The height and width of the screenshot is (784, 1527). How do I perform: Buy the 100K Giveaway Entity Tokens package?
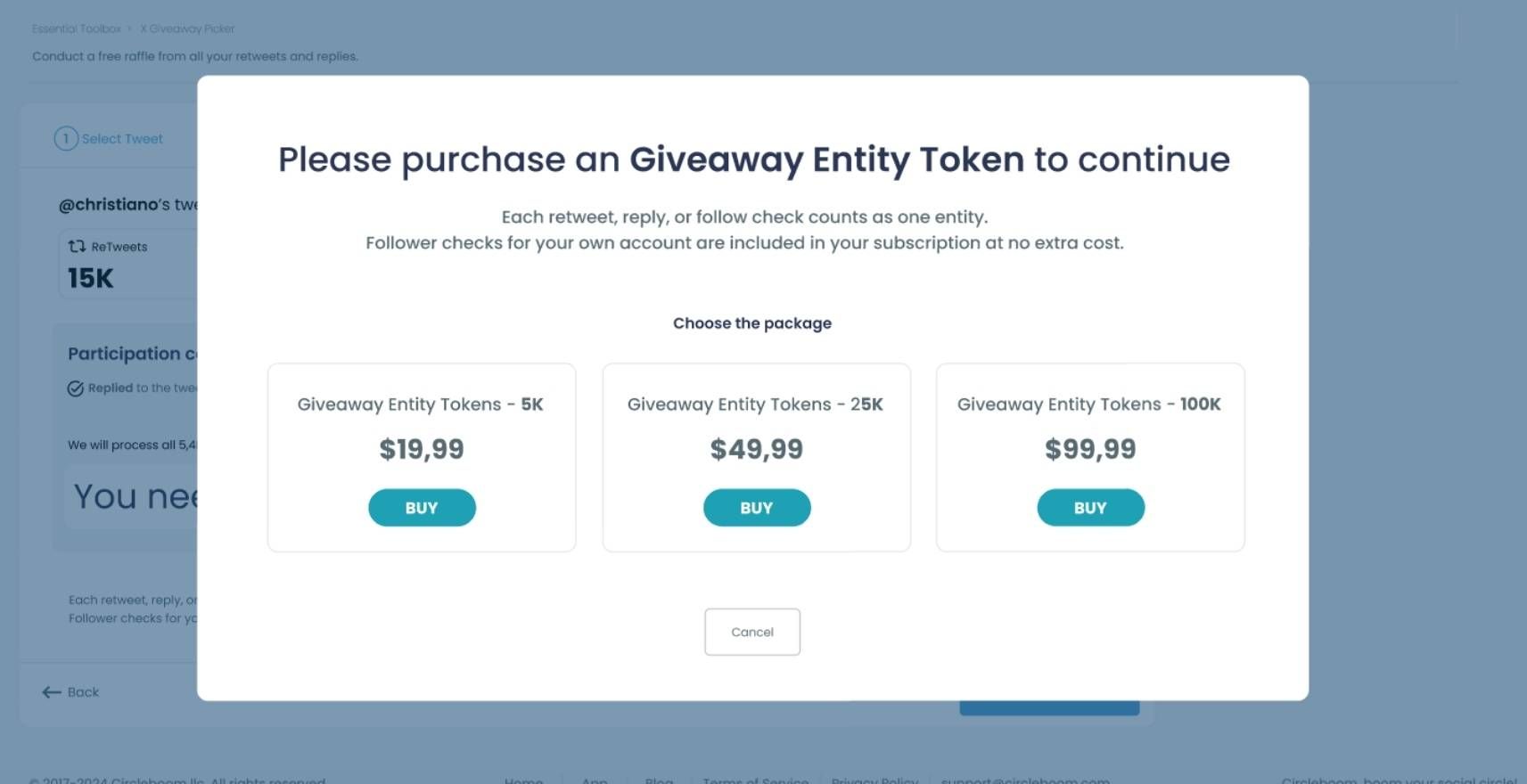[x=1090, y=507]
